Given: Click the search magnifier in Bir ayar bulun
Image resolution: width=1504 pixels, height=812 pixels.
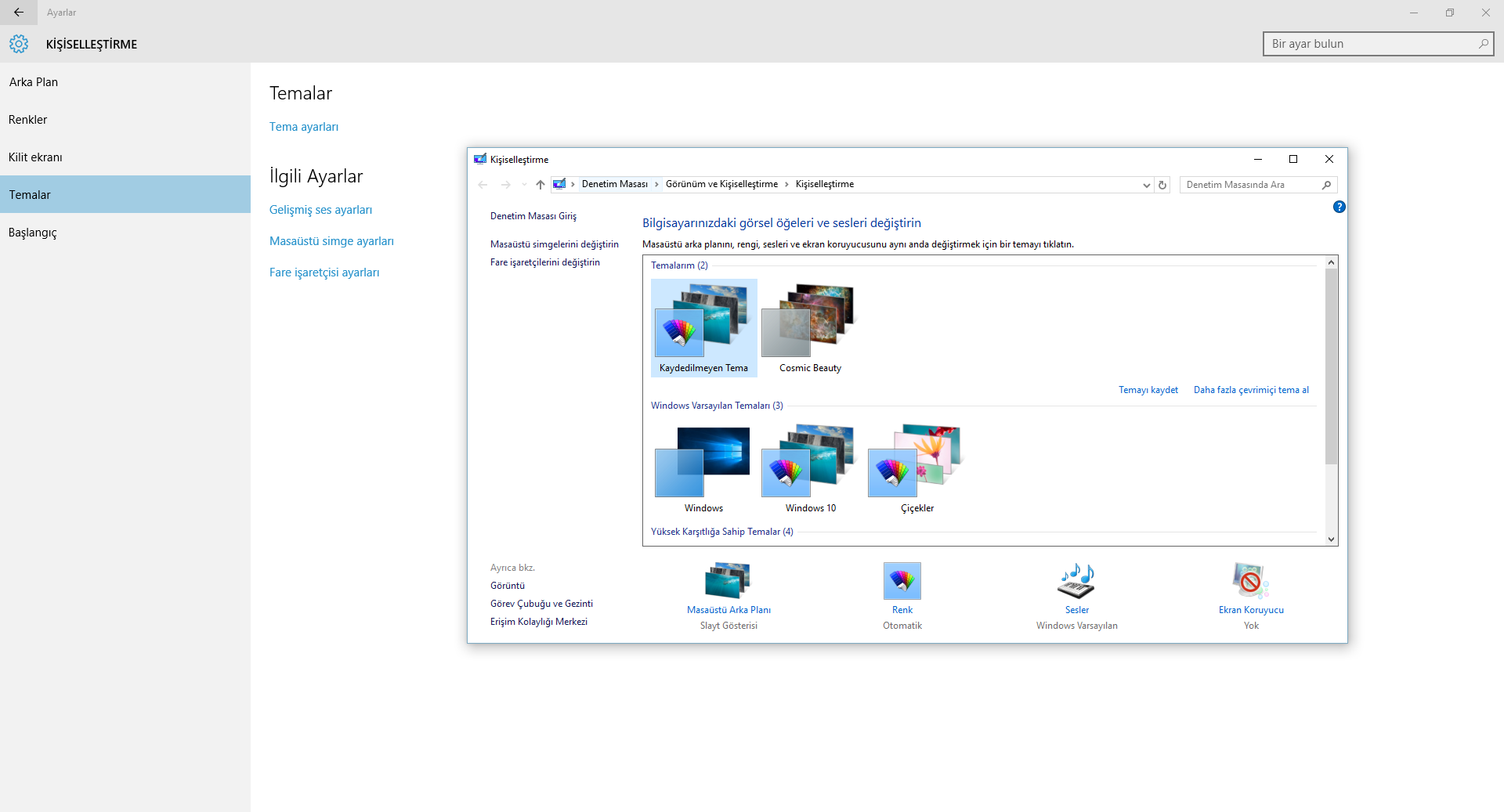Looking at the screenshot, I should click(1483, 44).
